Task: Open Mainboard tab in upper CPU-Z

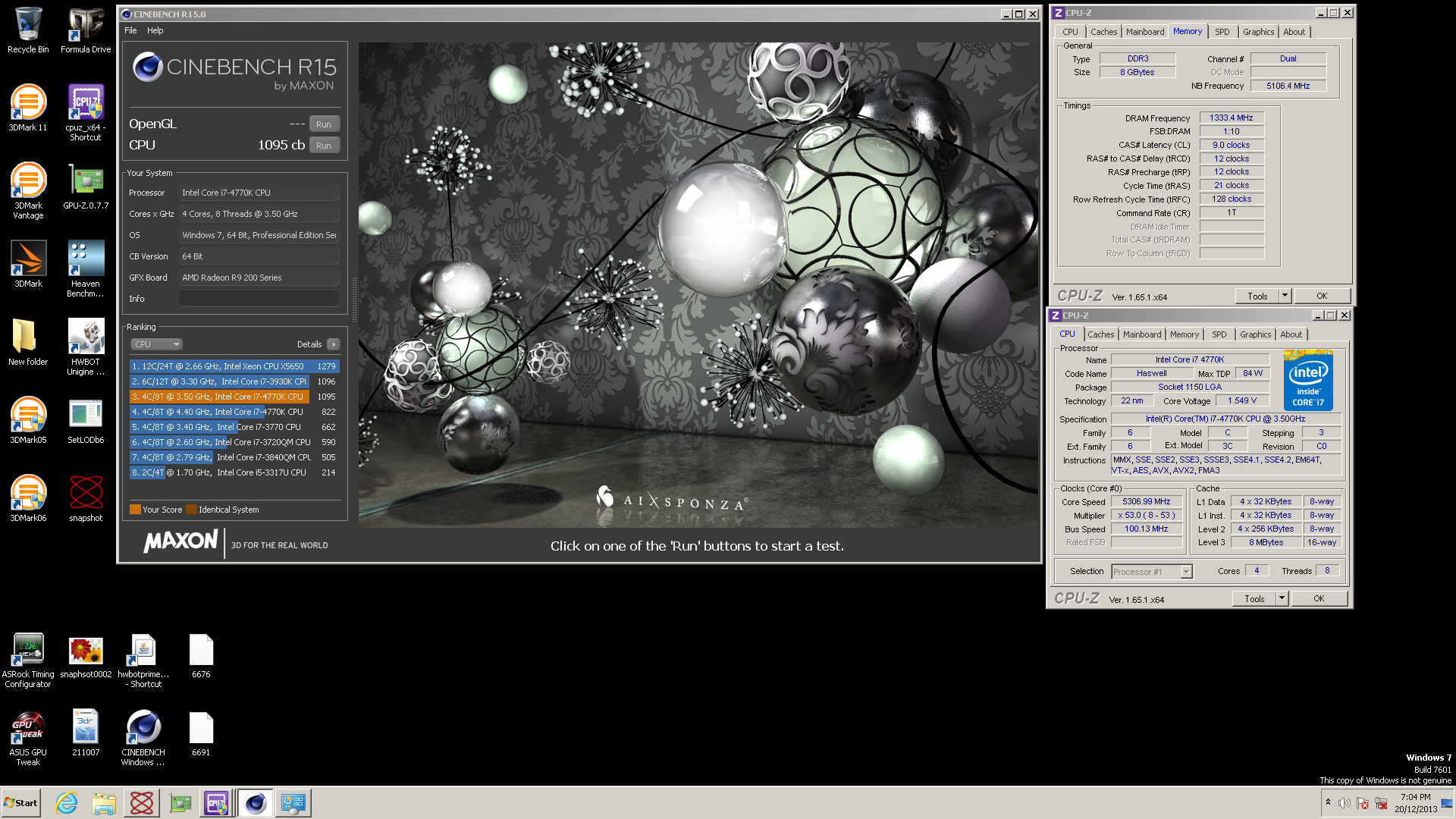Action: pyautogui.click(x=1145, y=32)
